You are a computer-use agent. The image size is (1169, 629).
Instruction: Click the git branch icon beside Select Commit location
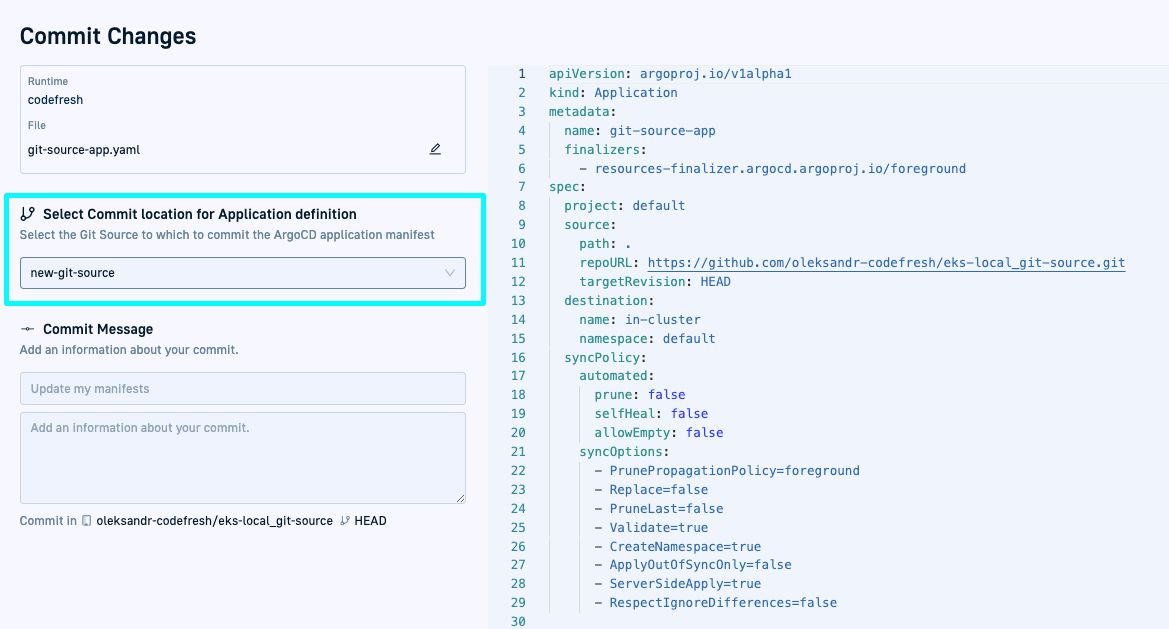(28, 214)
